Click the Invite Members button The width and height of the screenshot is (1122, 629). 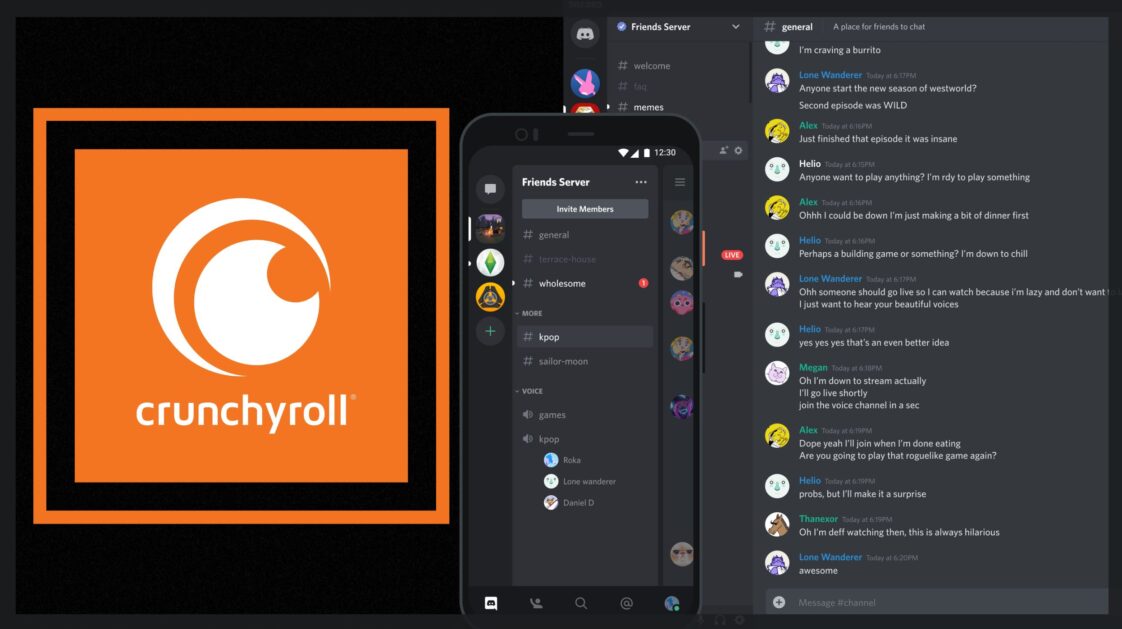(x=585, y=207)
